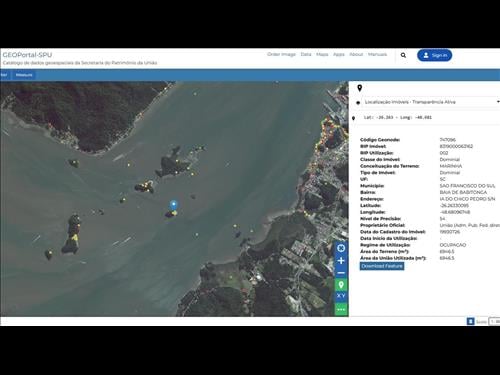Open the Data menu

coord(306,54)
